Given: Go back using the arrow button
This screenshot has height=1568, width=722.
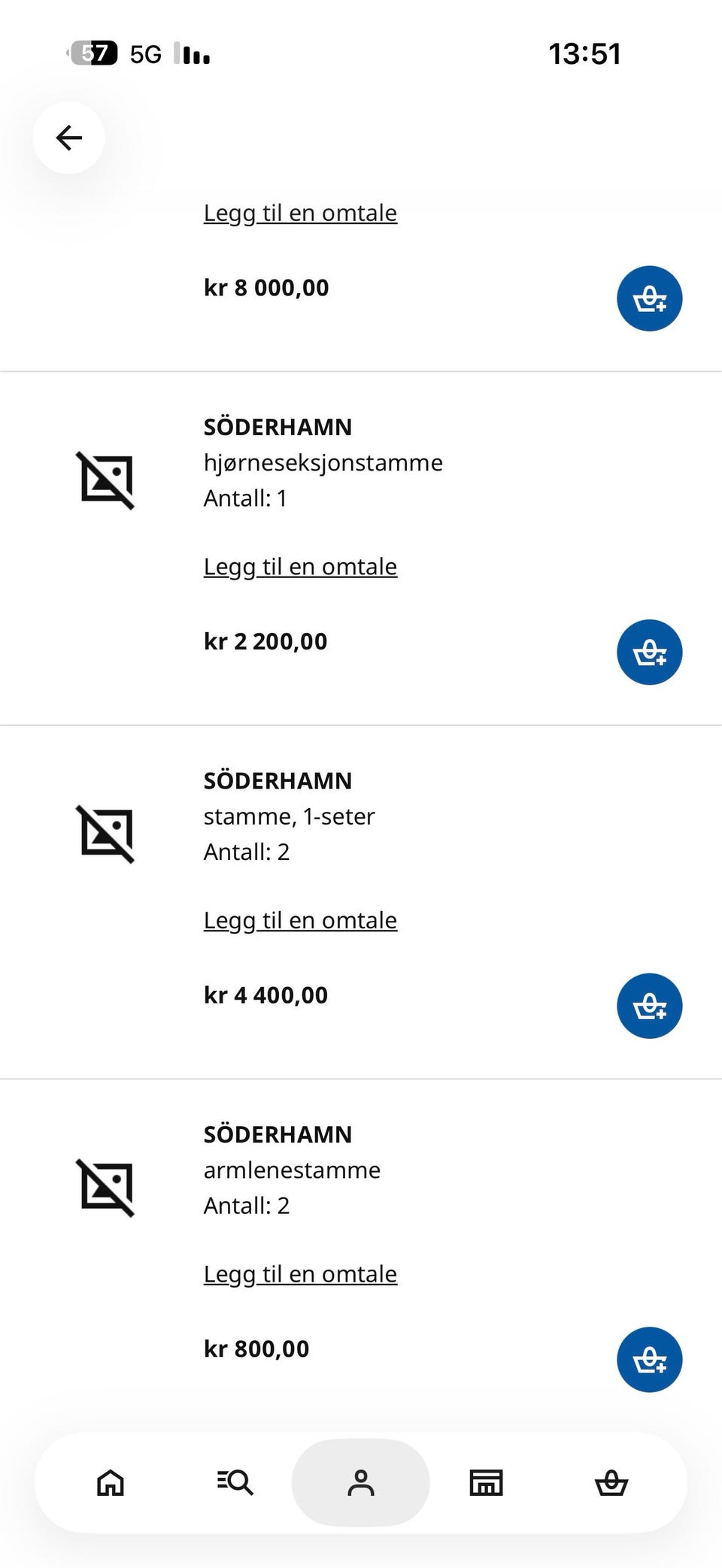Looking at the screenshot, I should tap(68, 138).
